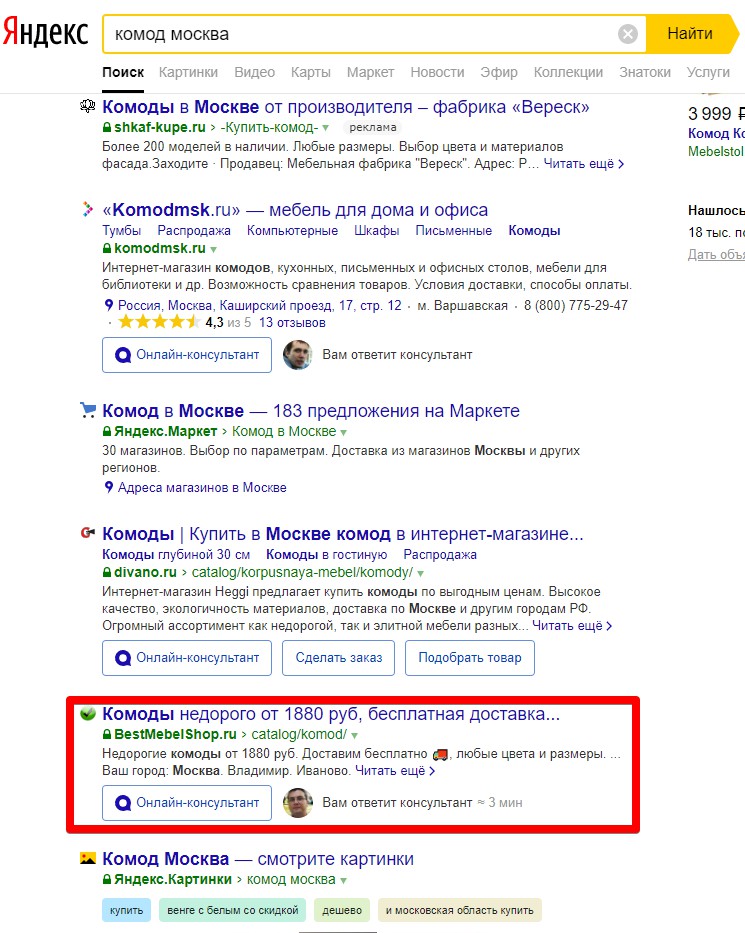745x933 pixels.
Task: Open Адреса магазинов в Москве link
Action: (x=202, y=487)
